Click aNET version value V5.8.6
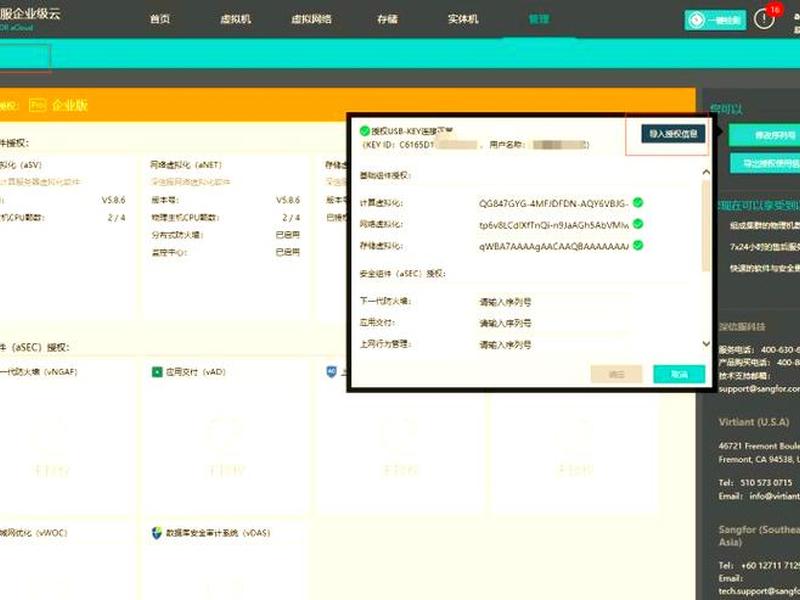This screenshot has height=600, width=800. (287, 200)
